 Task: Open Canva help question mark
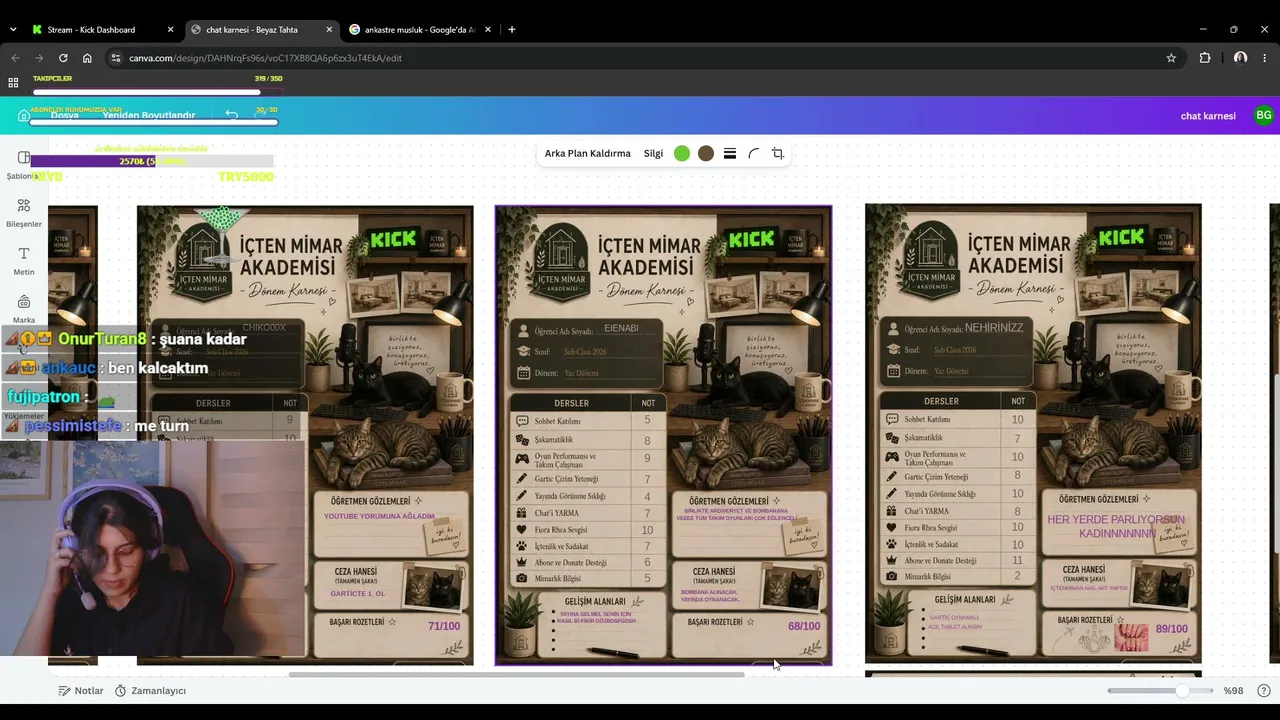[1264, 691]
